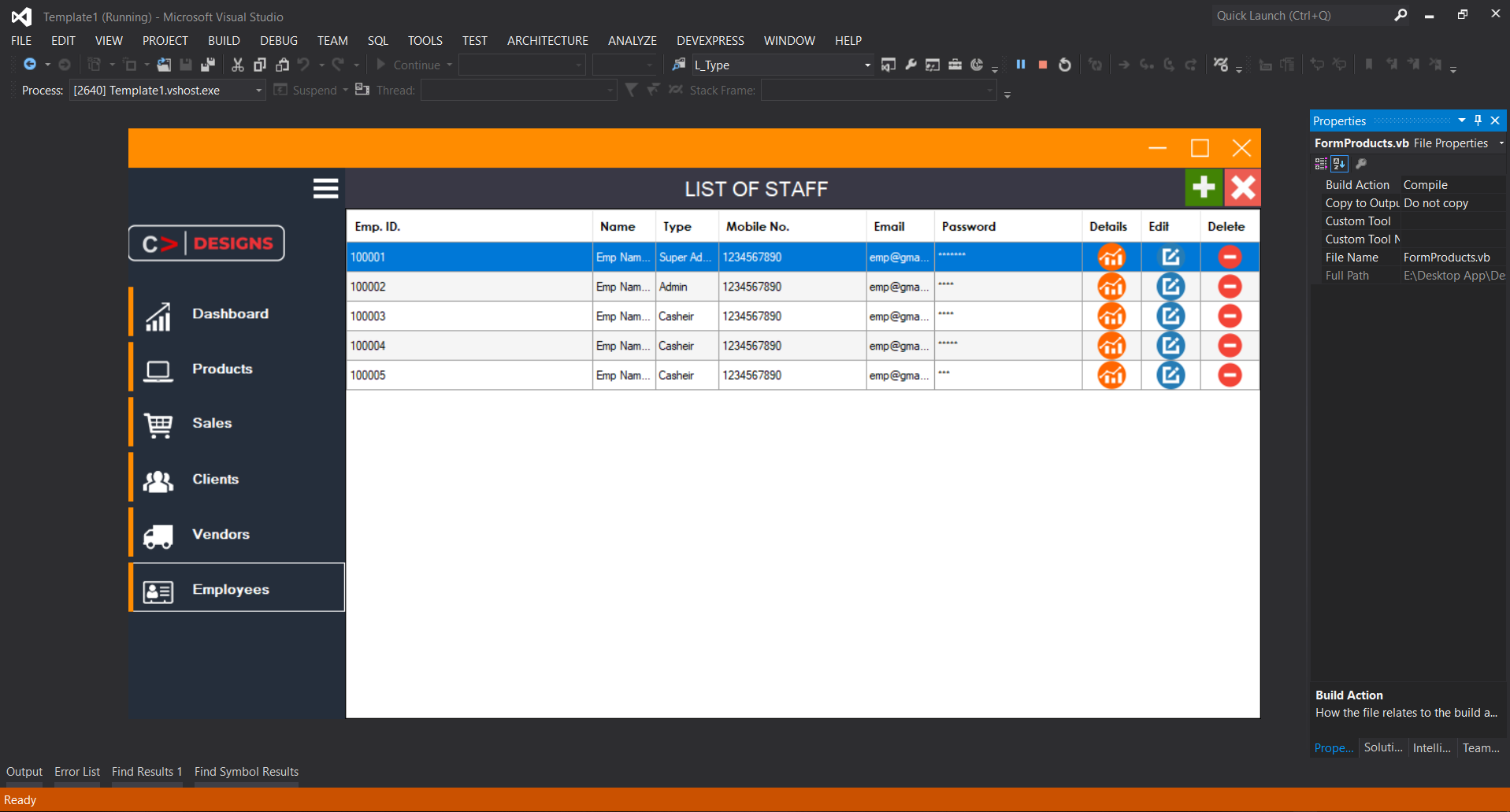Switch to the Error List tab
The image size is (1510, 812).
pos(77,772)
